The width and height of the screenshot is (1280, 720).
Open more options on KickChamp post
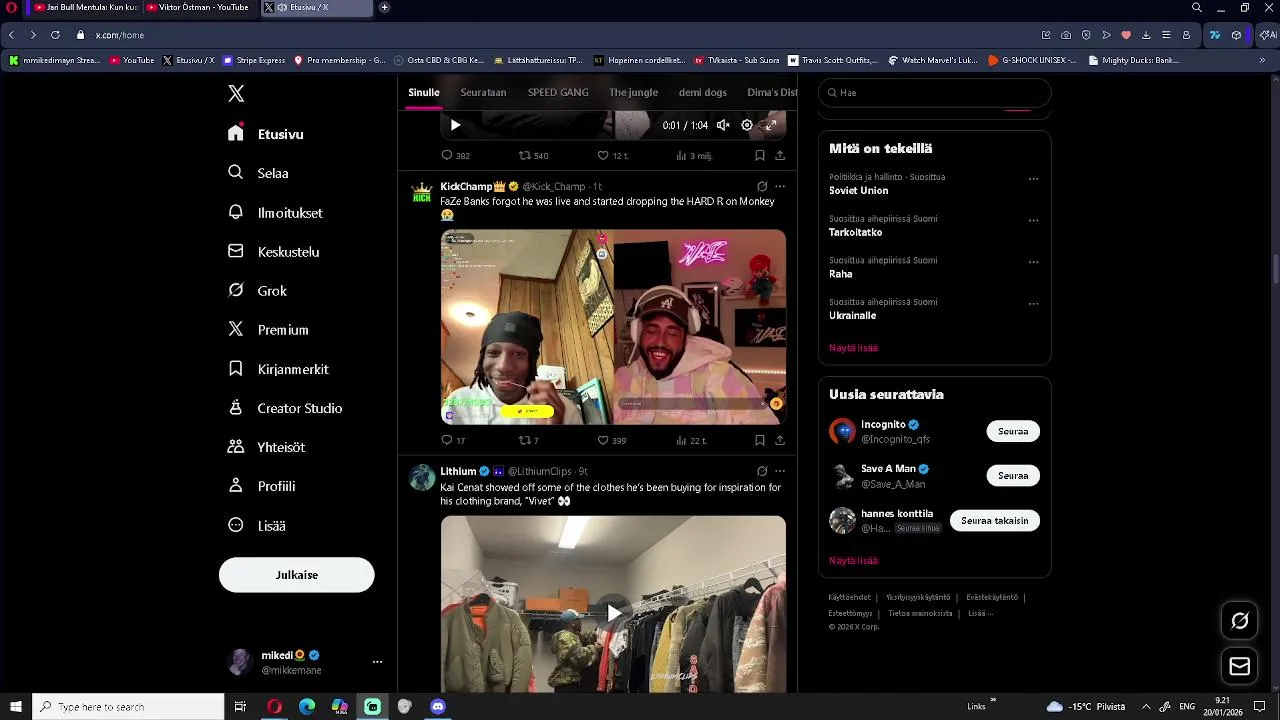780,186
